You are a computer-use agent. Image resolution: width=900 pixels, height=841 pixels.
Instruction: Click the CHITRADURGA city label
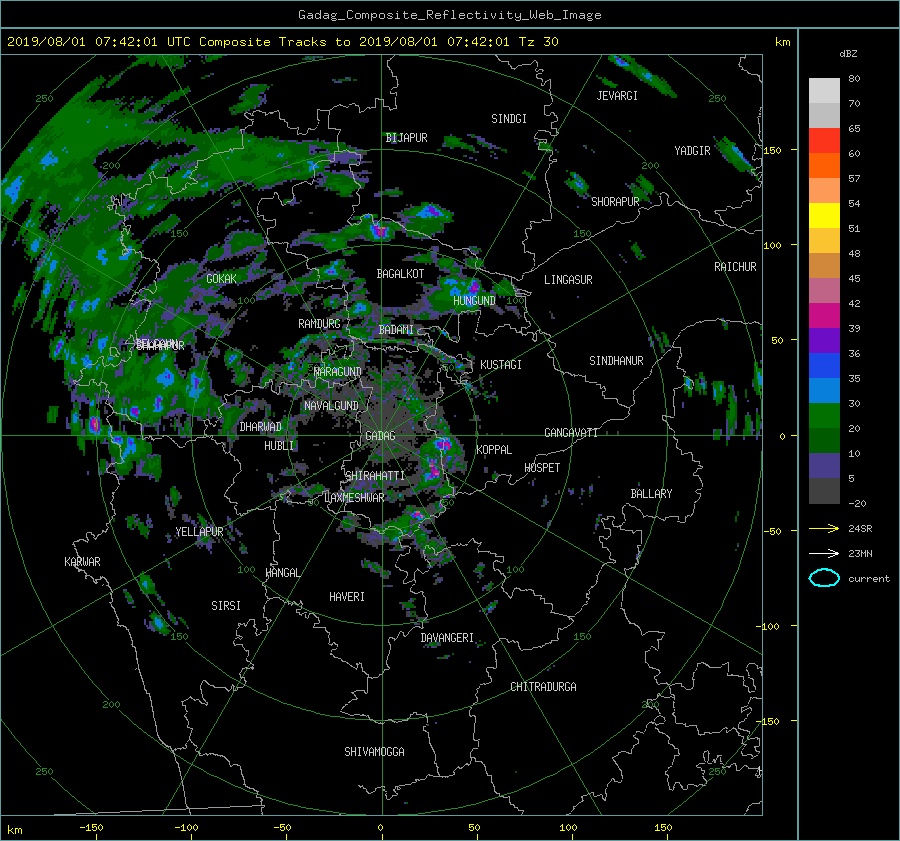point(544,687)
